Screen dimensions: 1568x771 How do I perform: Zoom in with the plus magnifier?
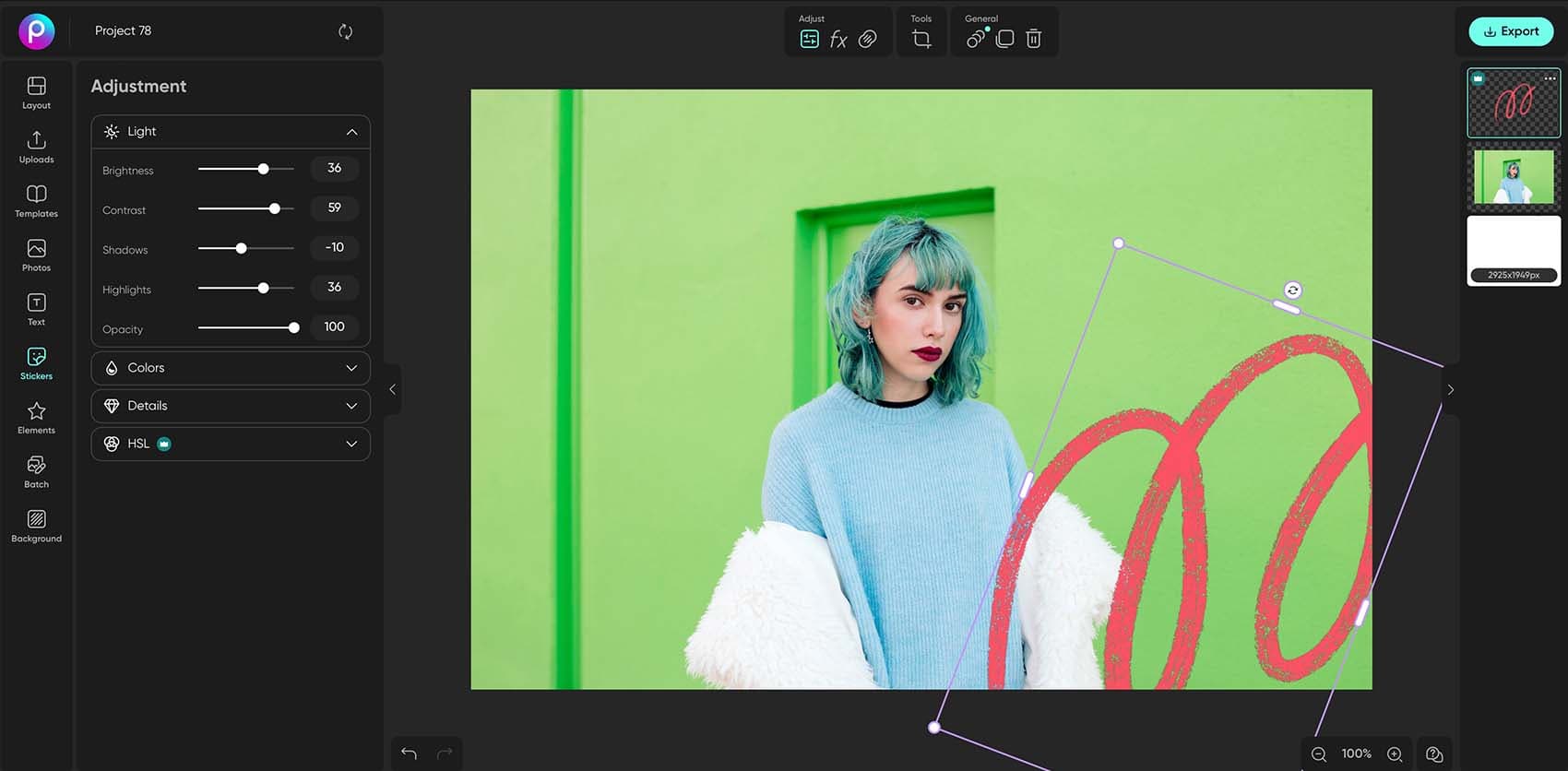point(1395,754)
